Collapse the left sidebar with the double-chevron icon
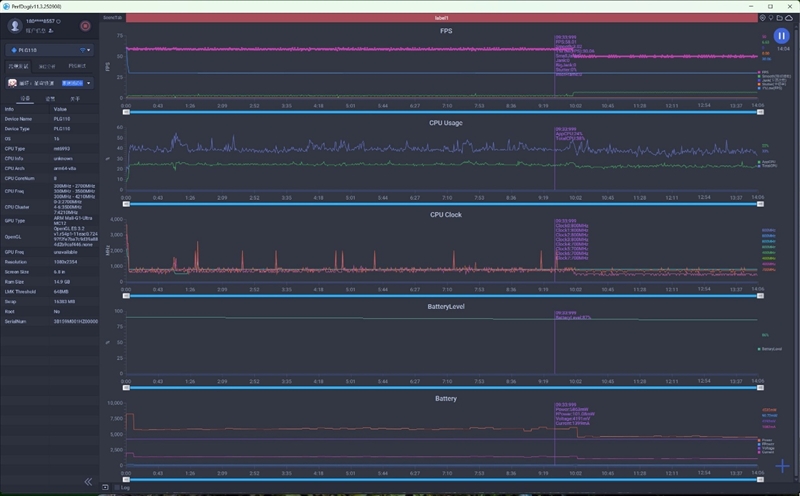Image resolution: width=800 pixels, height=496 pixels. click(88, 481)
